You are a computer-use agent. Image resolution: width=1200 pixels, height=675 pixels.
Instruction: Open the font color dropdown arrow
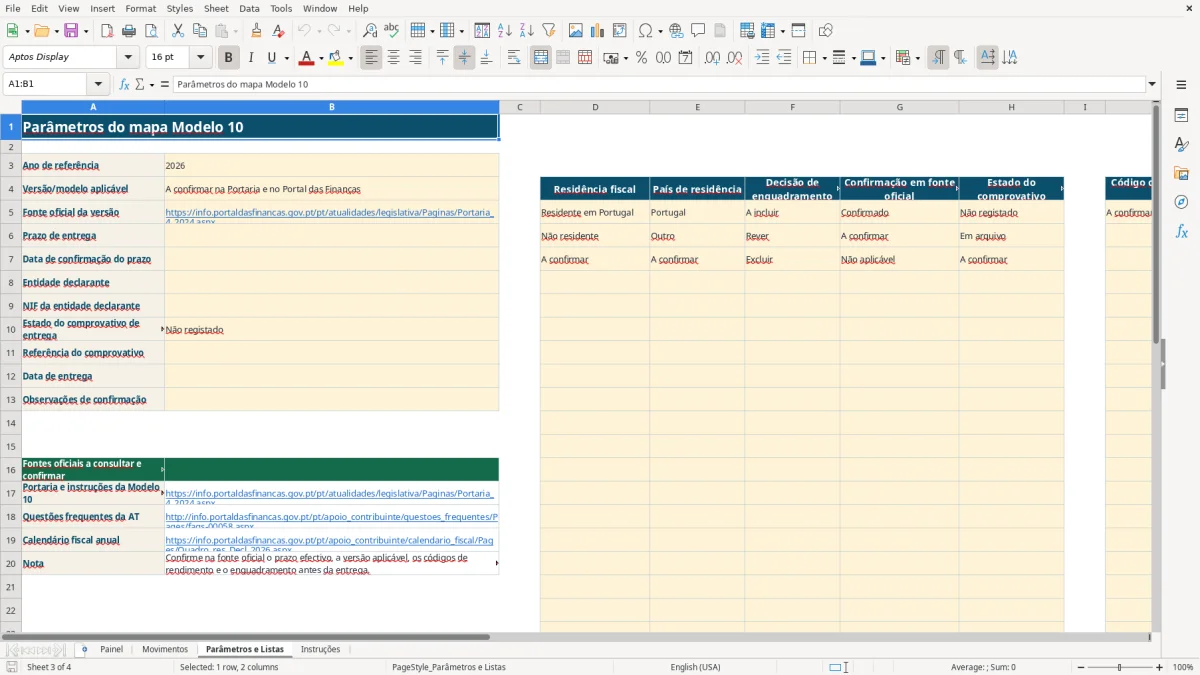(319, 58)
